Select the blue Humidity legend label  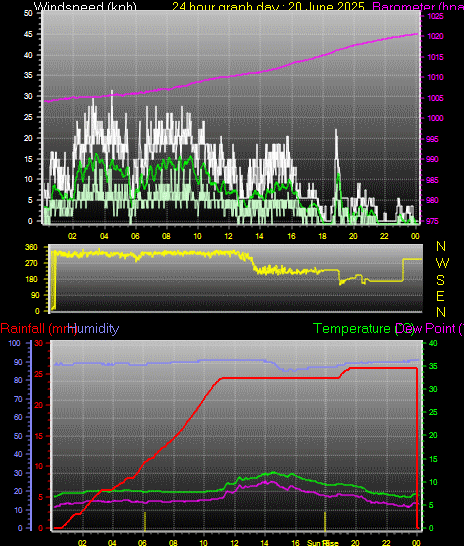93,328
